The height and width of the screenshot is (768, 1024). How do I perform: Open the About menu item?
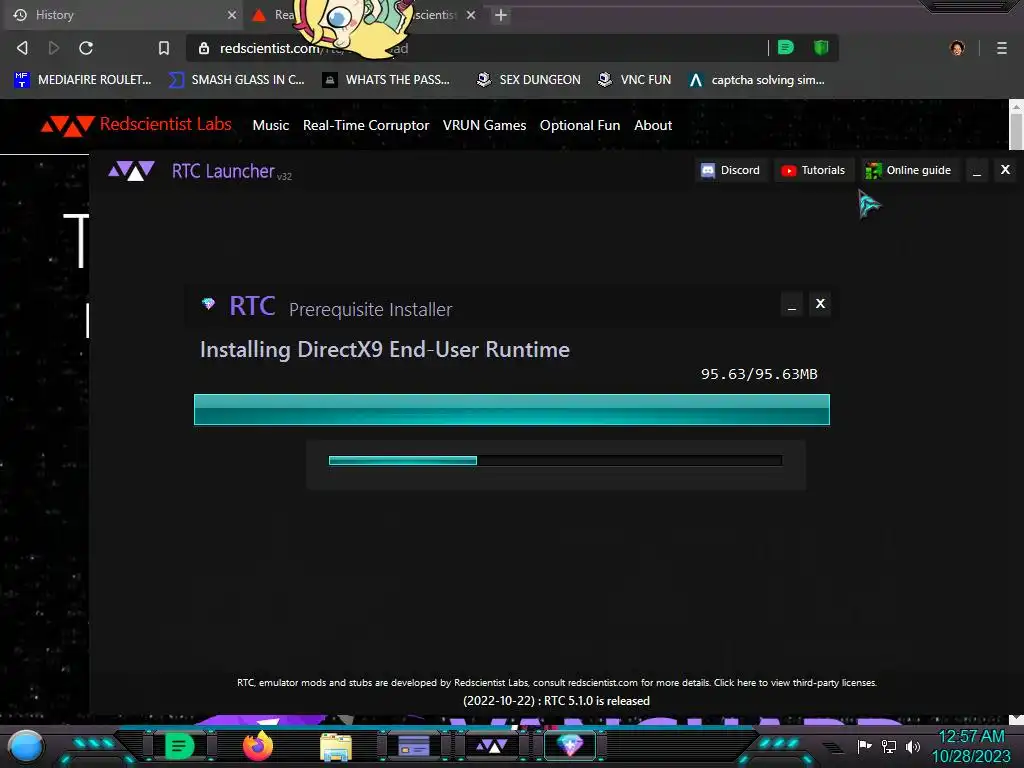(652, 125)
